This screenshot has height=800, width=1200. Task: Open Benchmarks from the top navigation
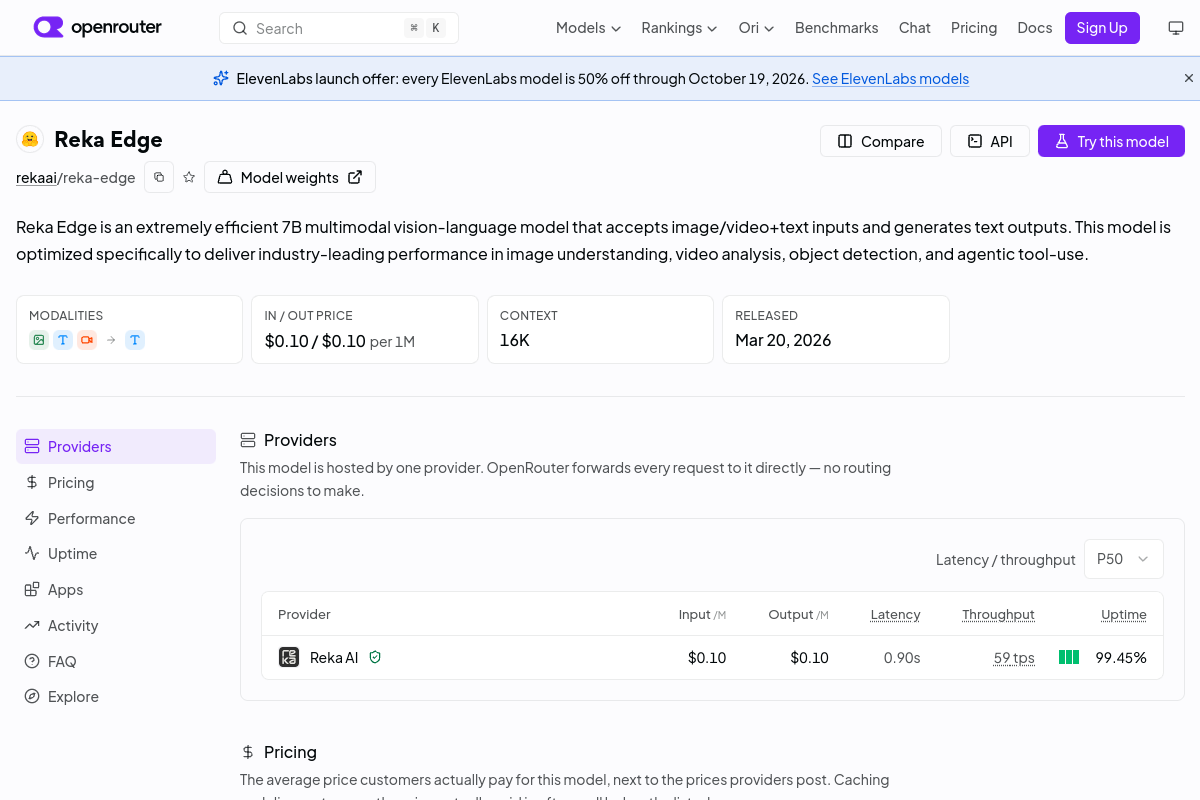pos(837,28)
